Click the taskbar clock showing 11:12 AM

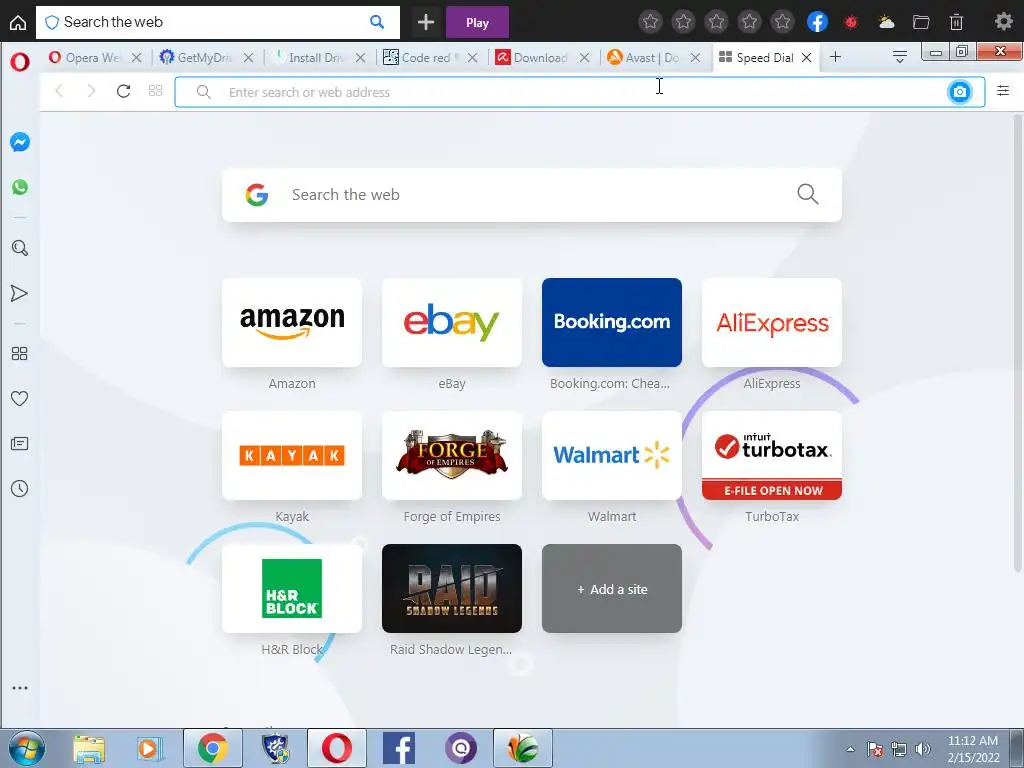(973, 749)
